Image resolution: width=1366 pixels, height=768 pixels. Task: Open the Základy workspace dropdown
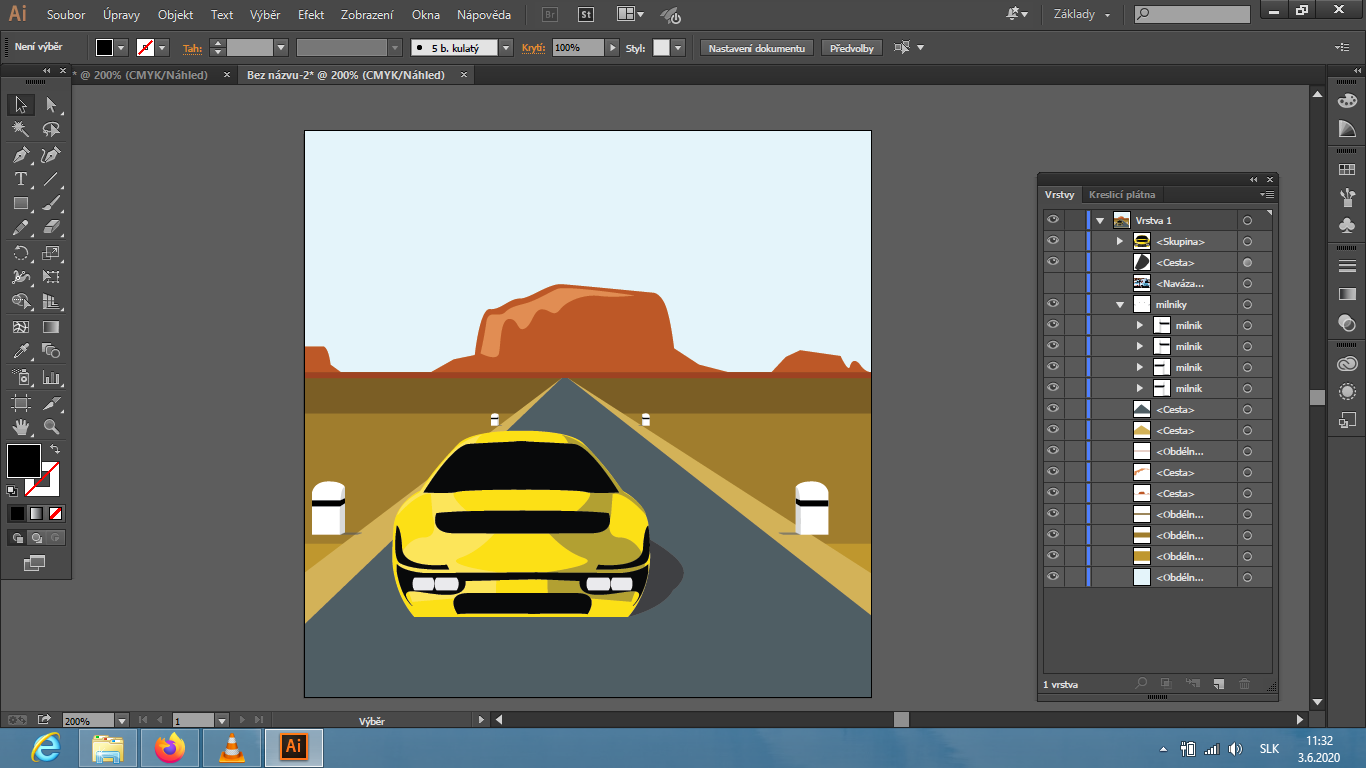click(x=1081, y=15)
